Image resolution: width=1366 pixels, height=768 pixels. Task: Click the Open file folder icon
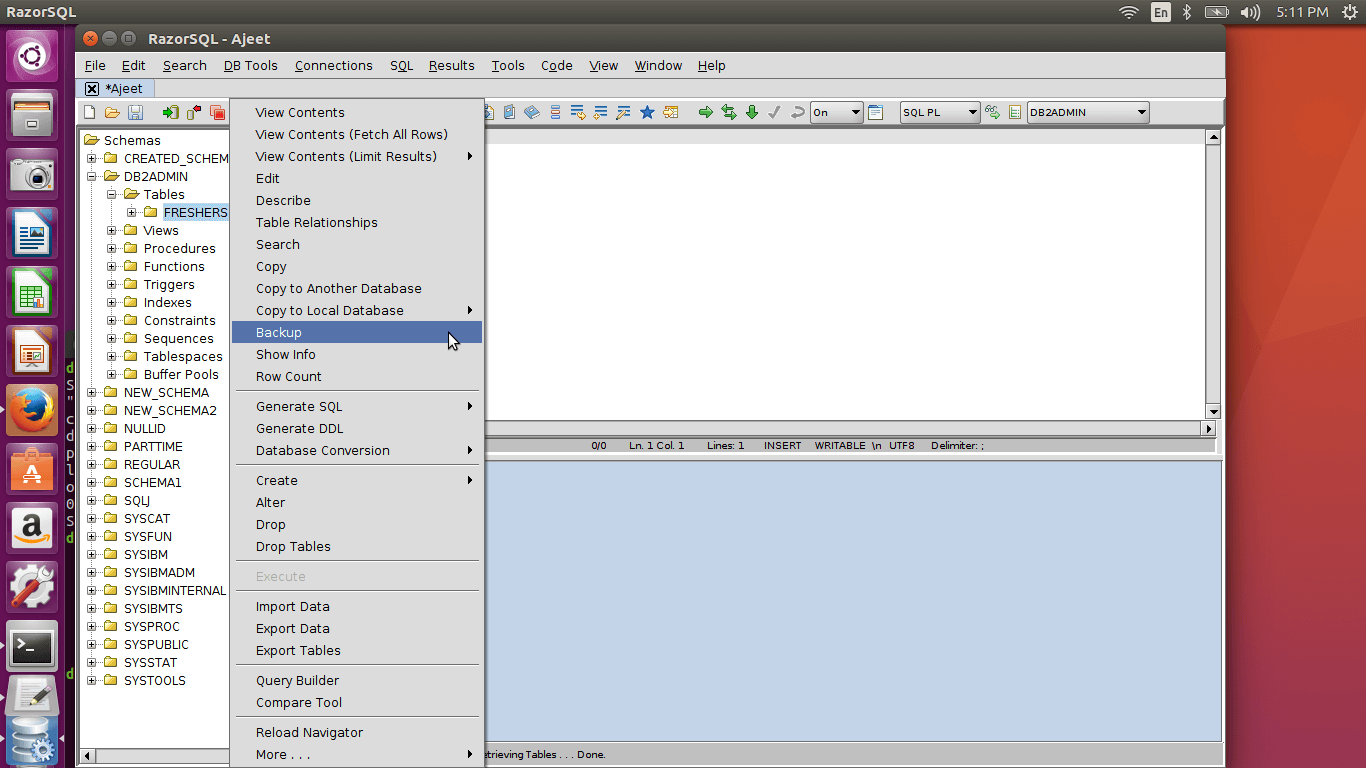point(112,113)
